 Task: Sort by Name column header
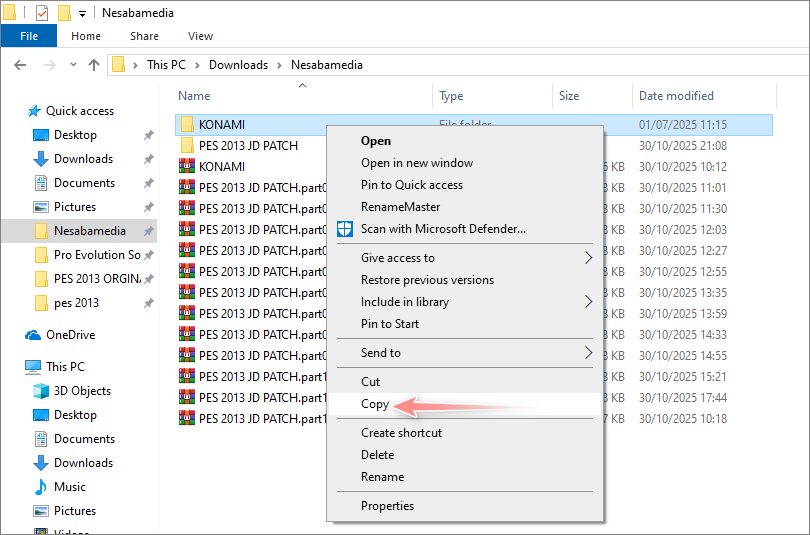point(194,96)
